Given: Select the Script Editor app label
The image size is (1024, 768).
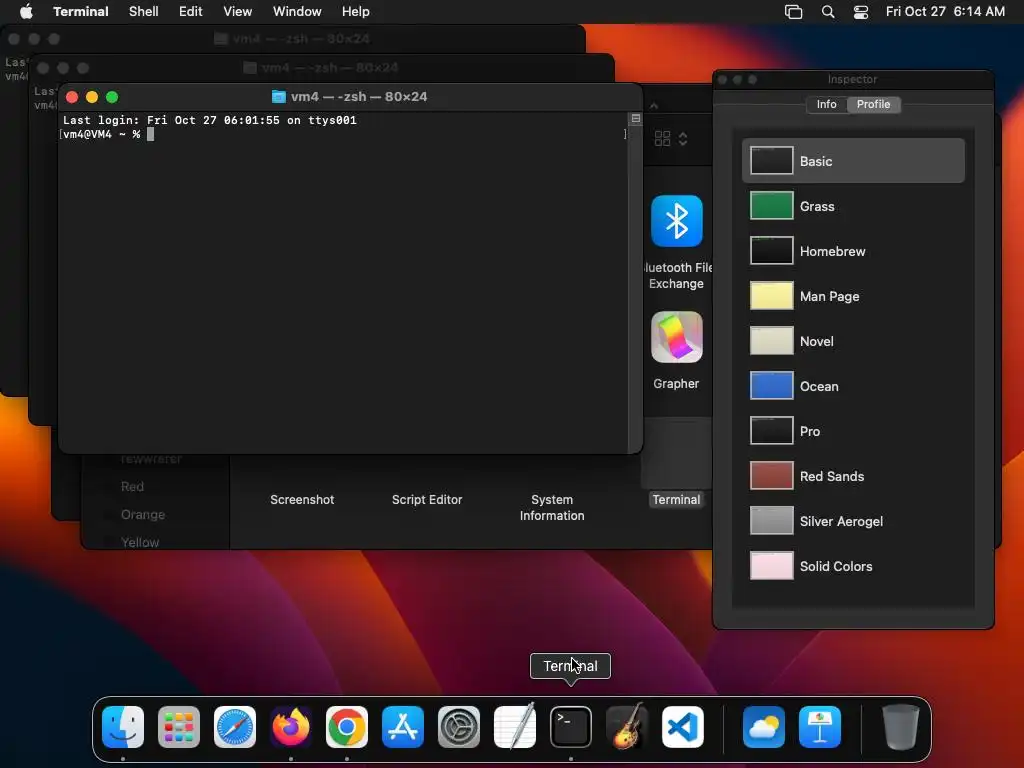Looking at the screenshot, I should click(427, 500).
